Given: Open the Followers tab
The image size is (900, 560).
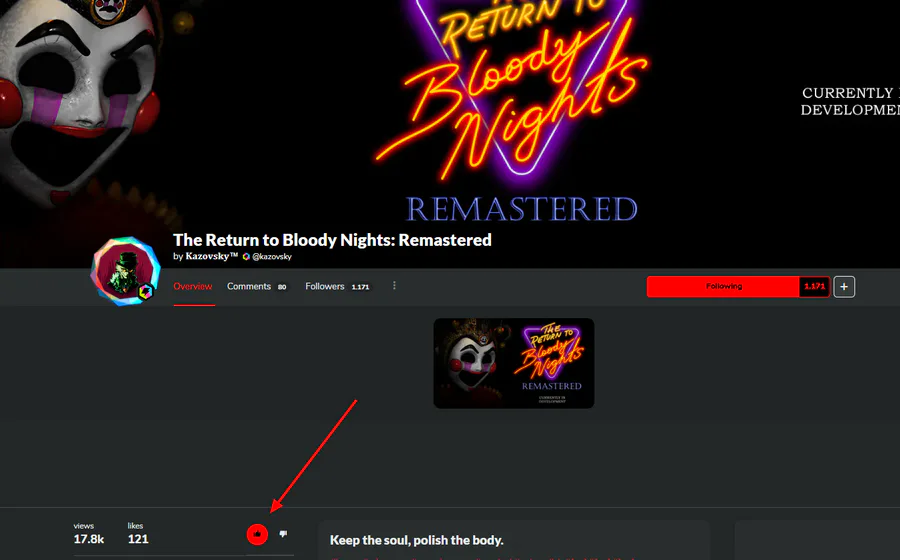Looking at the screenshot, I should click(325, 286).
